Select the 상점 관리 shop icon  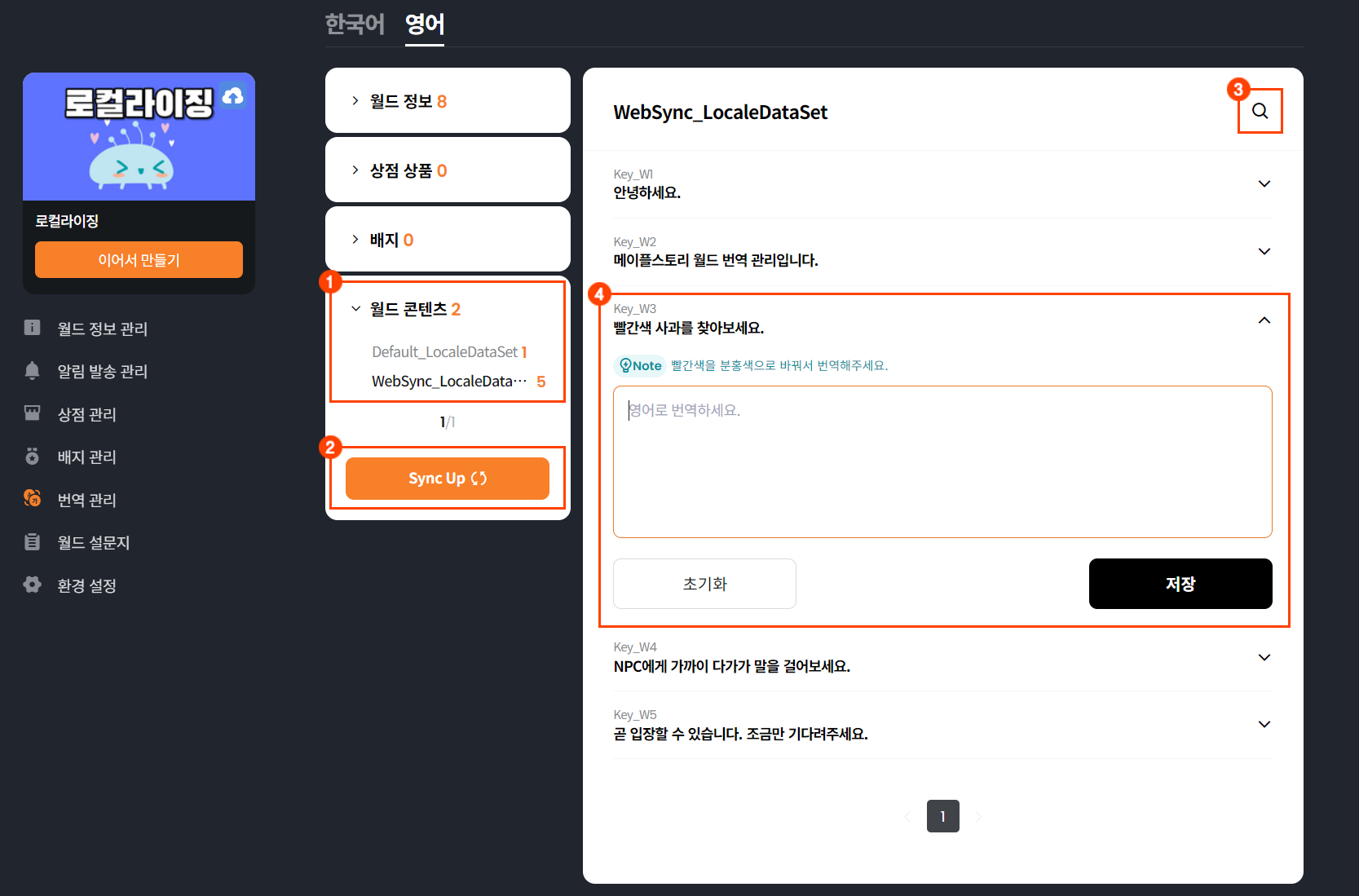click(32, 413)
